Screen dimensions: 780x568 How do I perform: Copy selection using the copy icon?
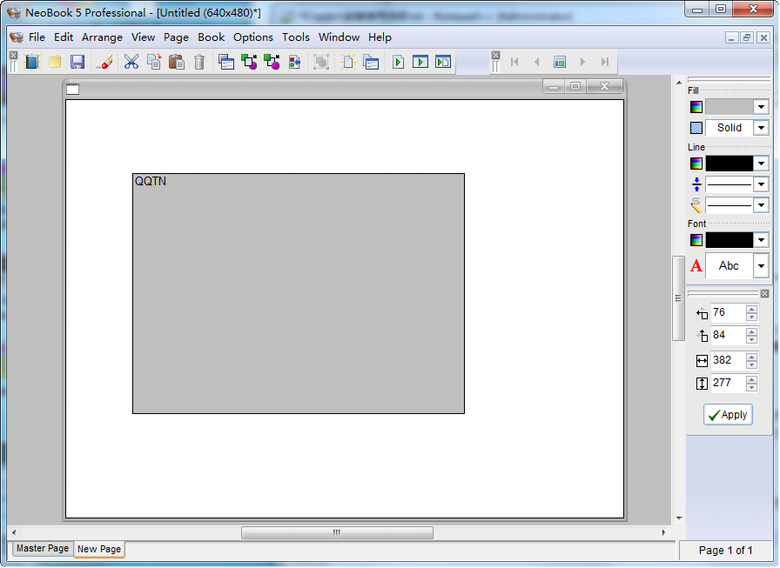click(154, 62)
